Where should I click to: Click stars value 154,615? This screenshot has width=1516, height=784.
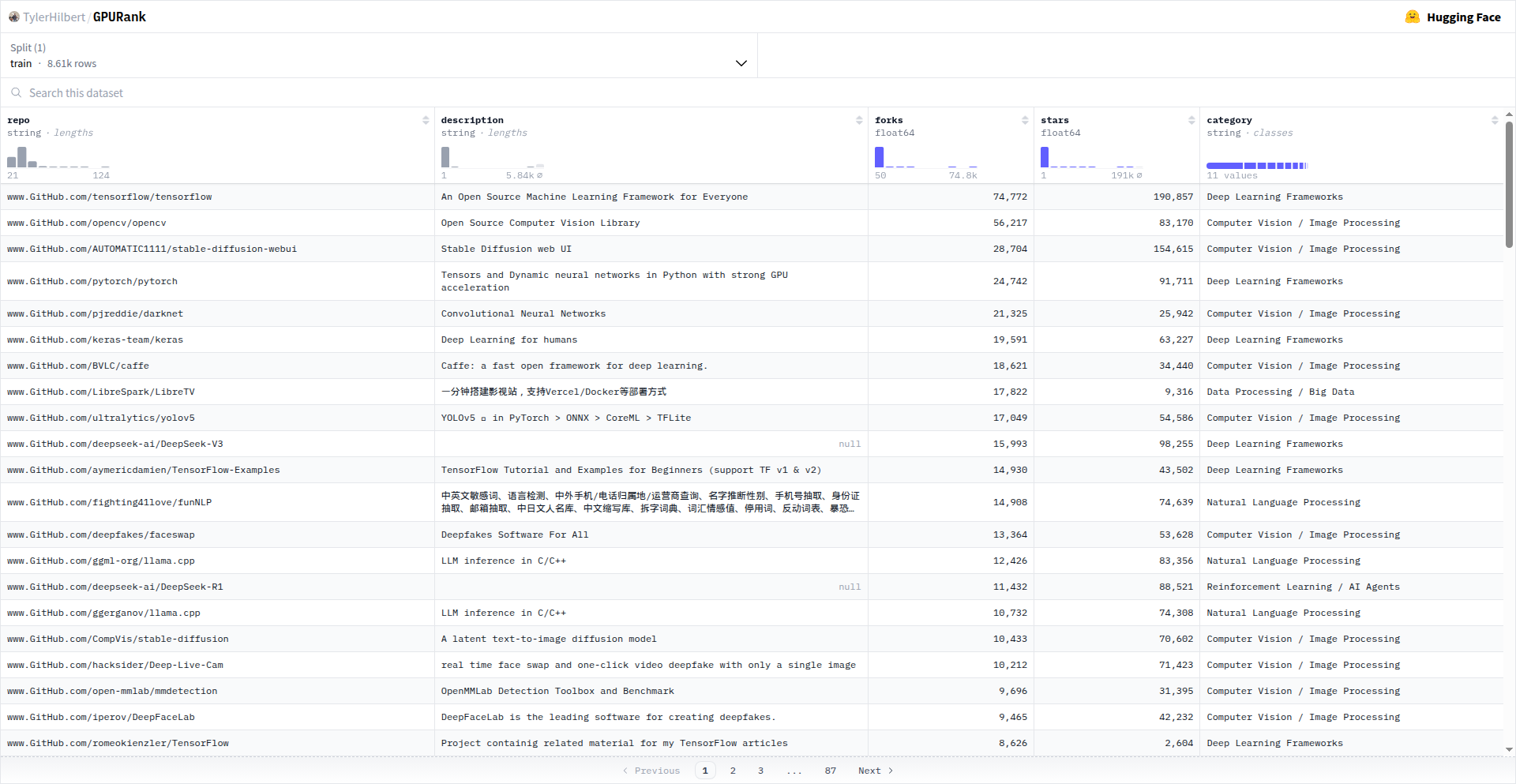point(1173,249)
